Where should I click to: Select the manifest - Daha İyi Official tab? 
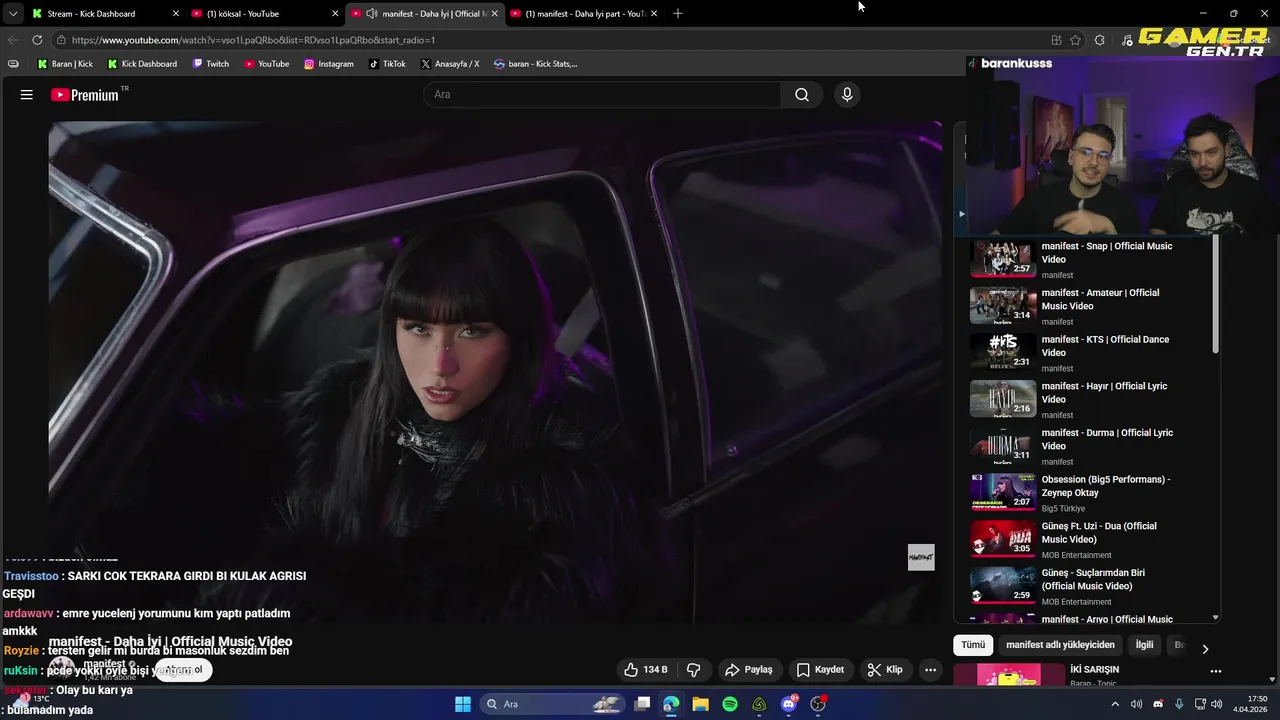point(425,13)
